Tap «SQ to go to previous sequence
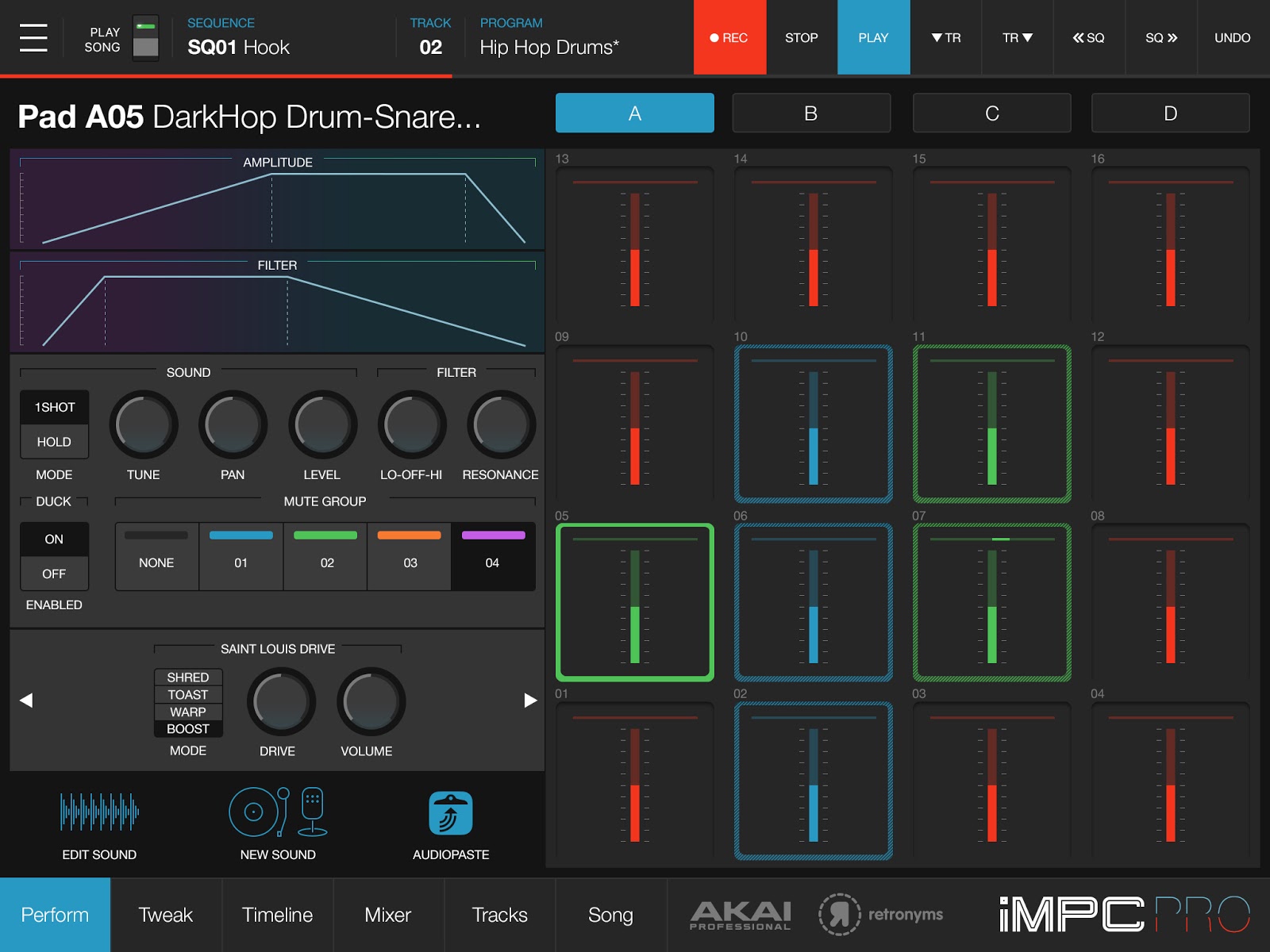Viewport: 1270px width, 952px height. click(1089, 37)
